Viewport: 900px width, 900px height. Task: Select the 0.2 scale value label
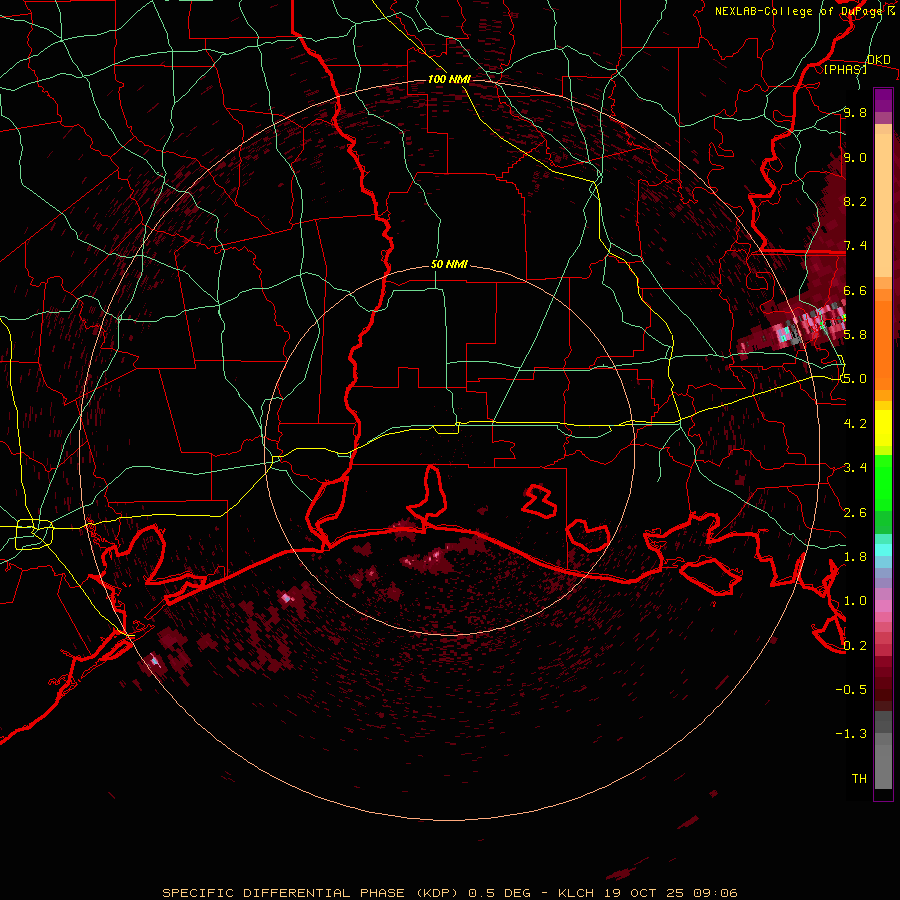855,645
